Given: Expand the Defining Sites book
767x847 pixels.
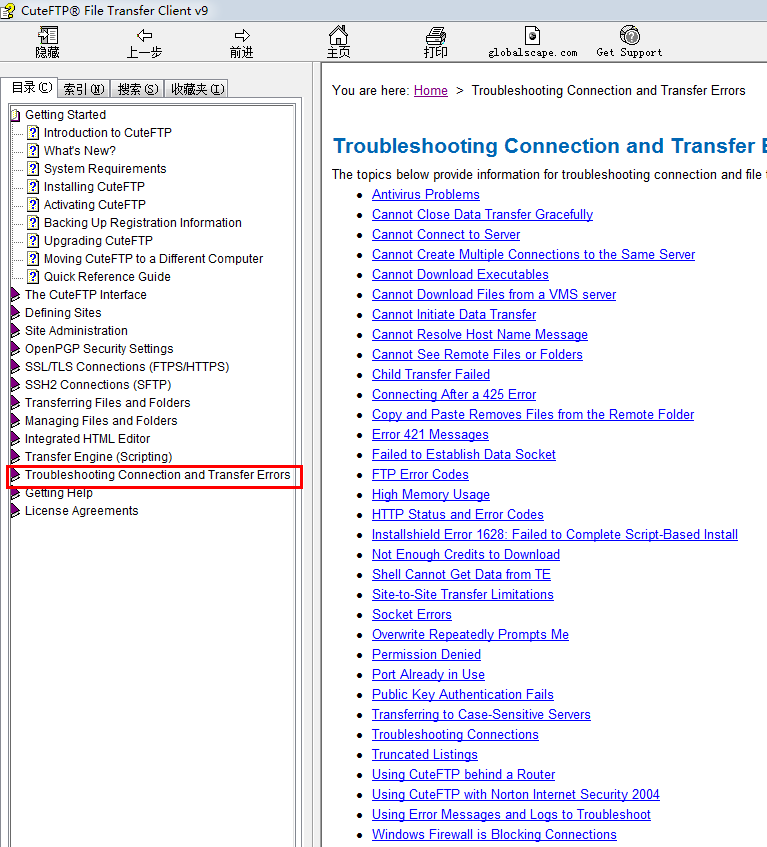Looking at the screenshot, I should point(16,313).
